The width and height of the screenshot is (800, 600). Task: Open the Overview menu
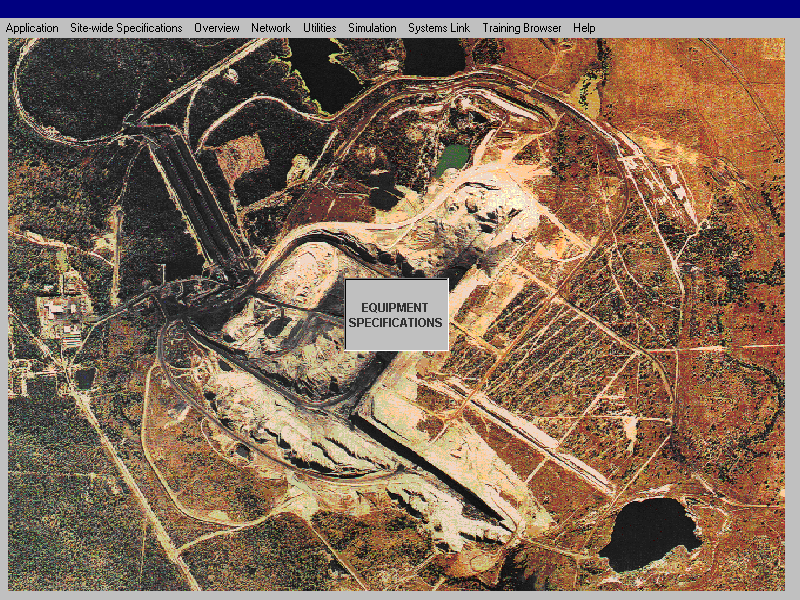pos(216,28)
